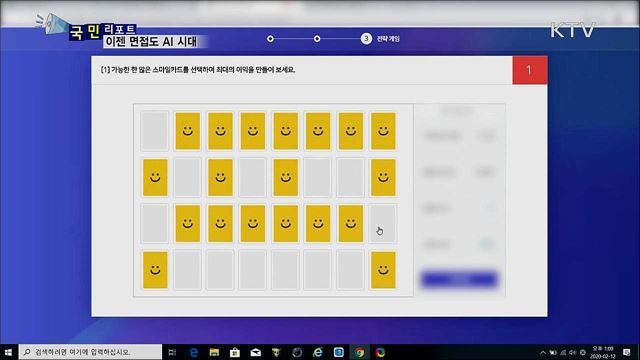Switch to Google Chrome on the taskbar
The image size is (640, 360).
pos(359,352)
